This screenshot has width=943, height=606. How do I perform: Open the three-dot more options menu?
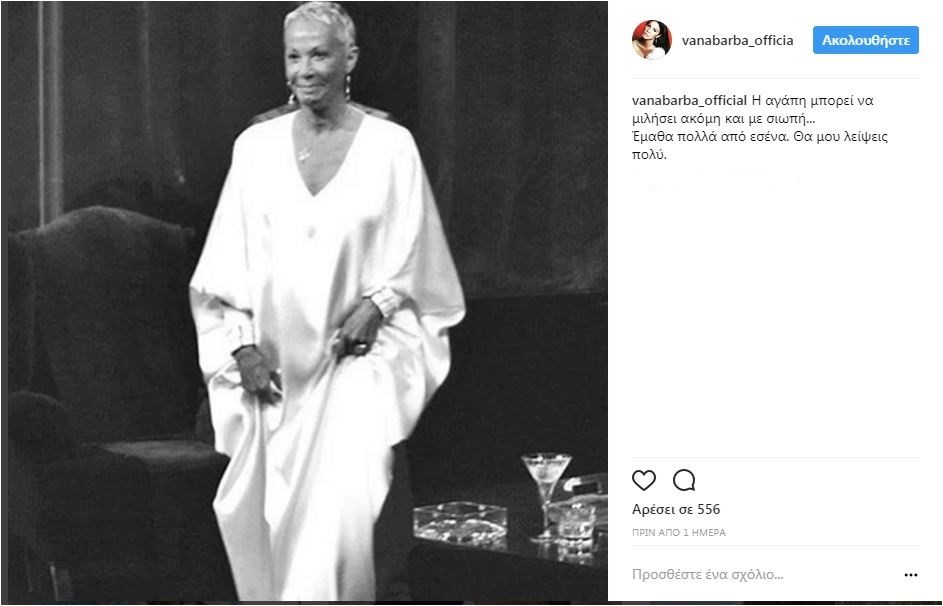coord(911,575)
